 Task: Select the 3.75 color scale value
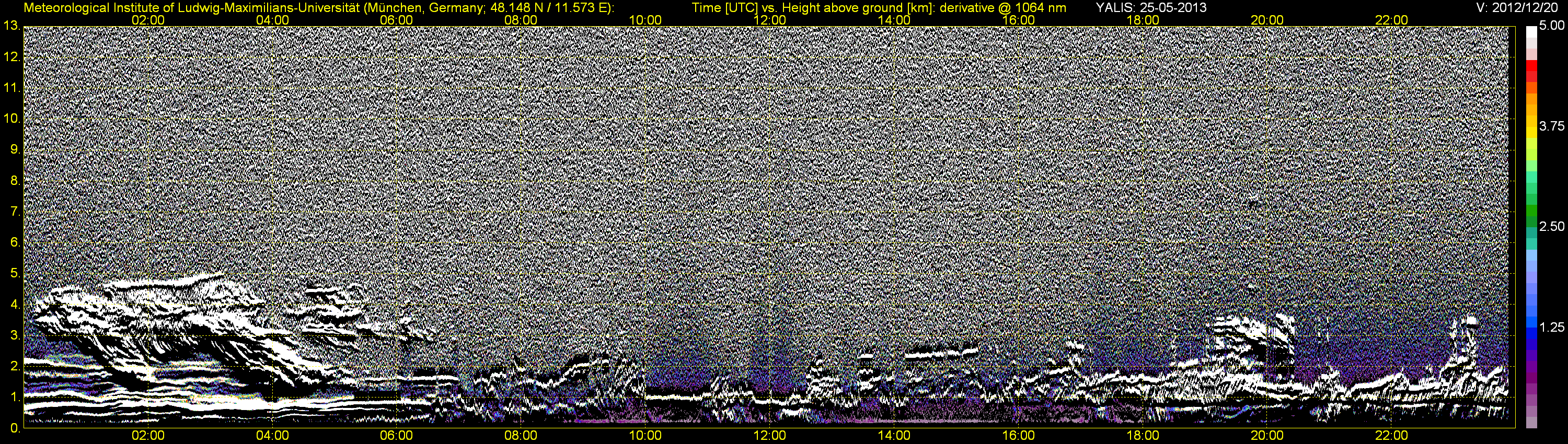[1552, 126]
